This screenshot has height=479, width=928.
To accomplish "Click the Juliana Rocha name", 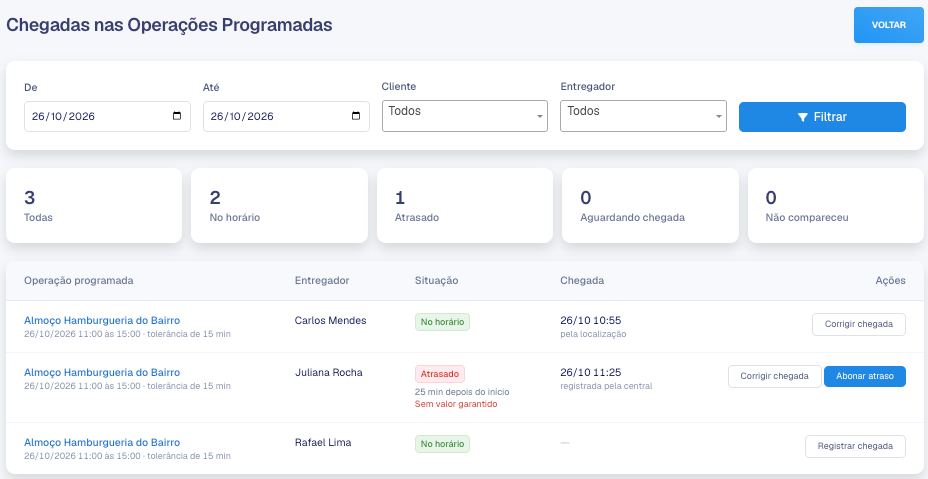I will point(328,372).
